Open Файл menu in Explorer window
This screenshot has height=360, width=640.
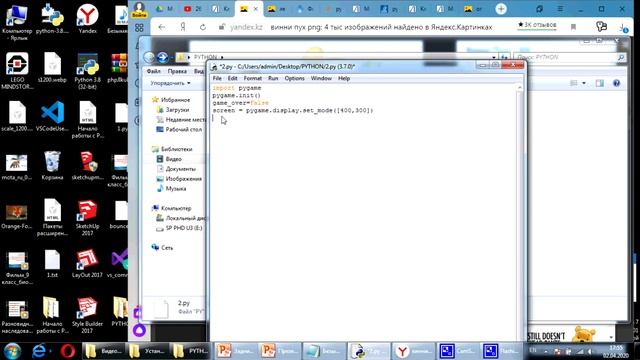(x=154, y=71)
